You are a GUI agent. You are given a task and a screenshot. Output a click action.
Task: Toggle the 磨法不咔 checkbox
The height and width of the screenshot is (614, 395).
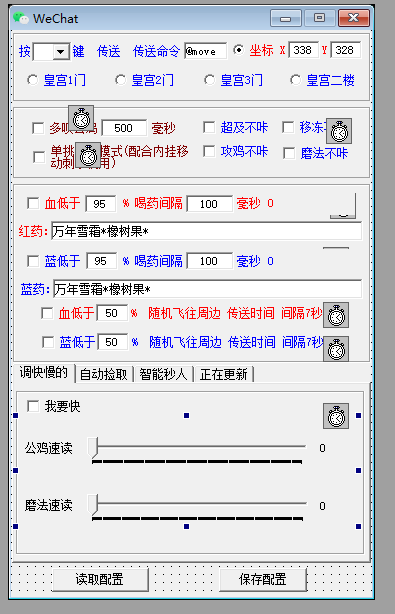[289, 153]
